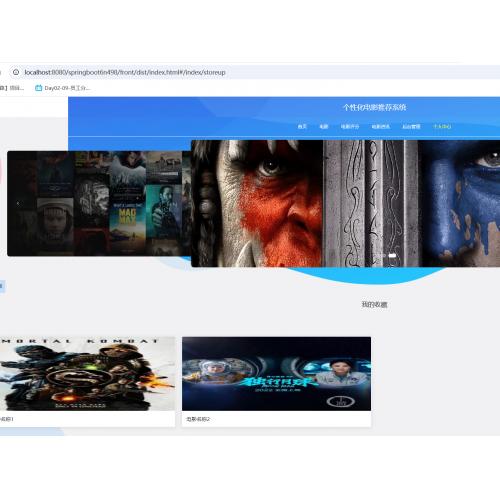The image size is (500, 500).
Task: Select the active white carousel indicator
Action: 392,255
